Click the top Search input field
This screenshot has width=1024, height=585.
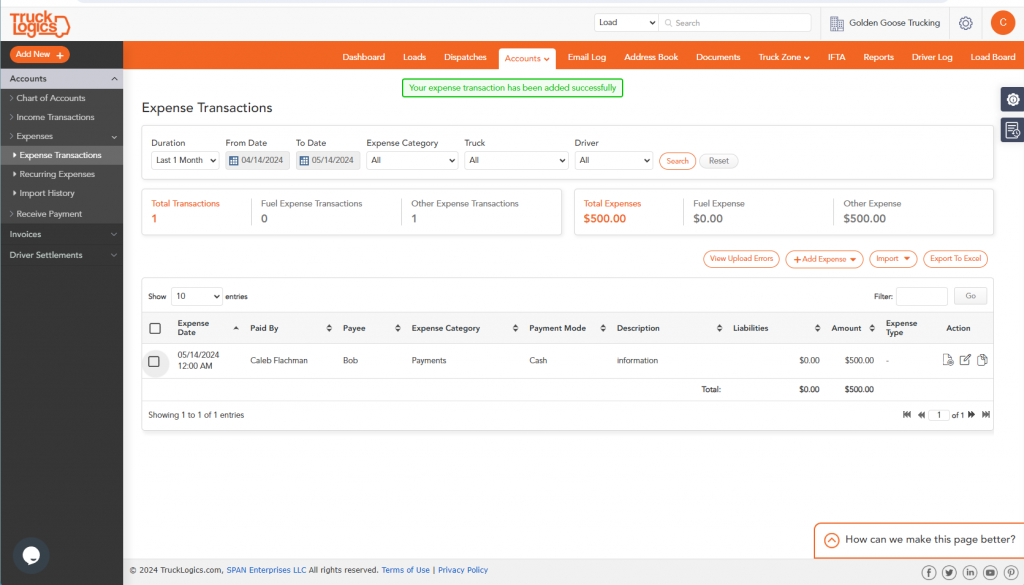[735, 22]
